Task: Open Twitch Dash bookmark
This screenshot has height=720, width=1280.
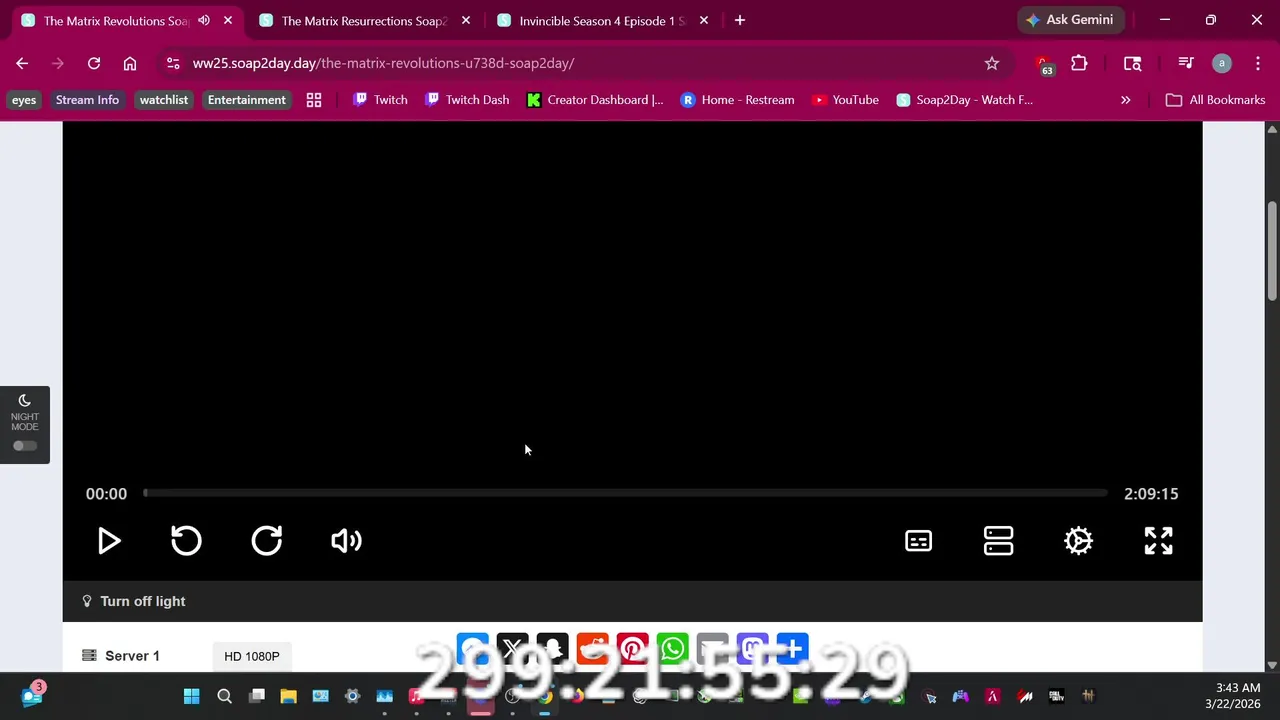Action: tap(467, 100)
